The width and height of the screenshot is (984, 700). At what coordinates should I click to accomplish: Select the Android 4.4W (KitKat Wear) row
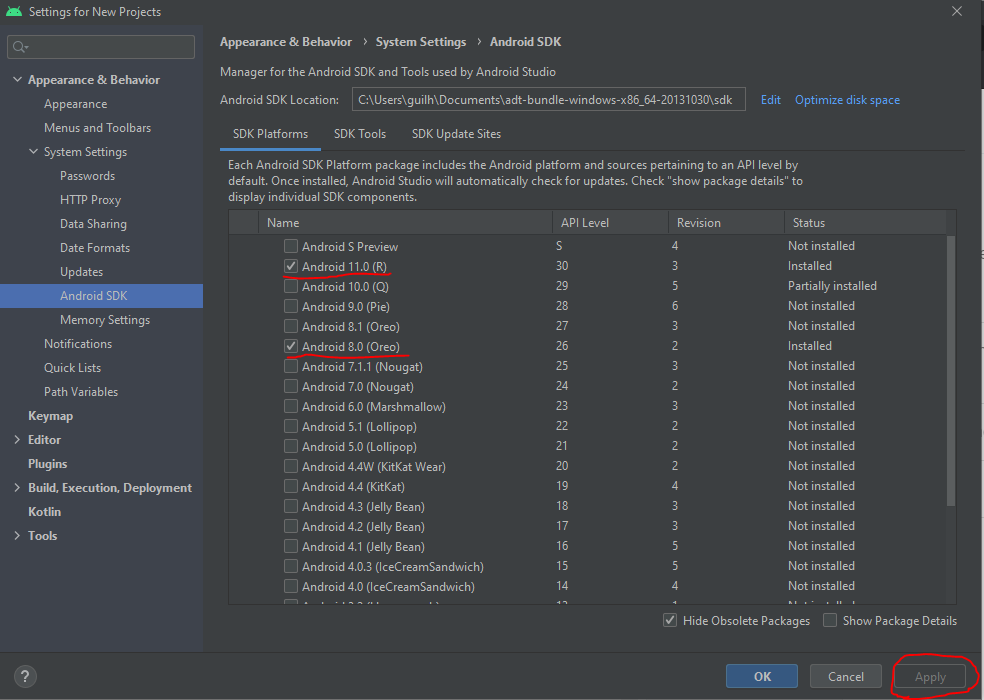pyautogui.click(x=588, y=466)
